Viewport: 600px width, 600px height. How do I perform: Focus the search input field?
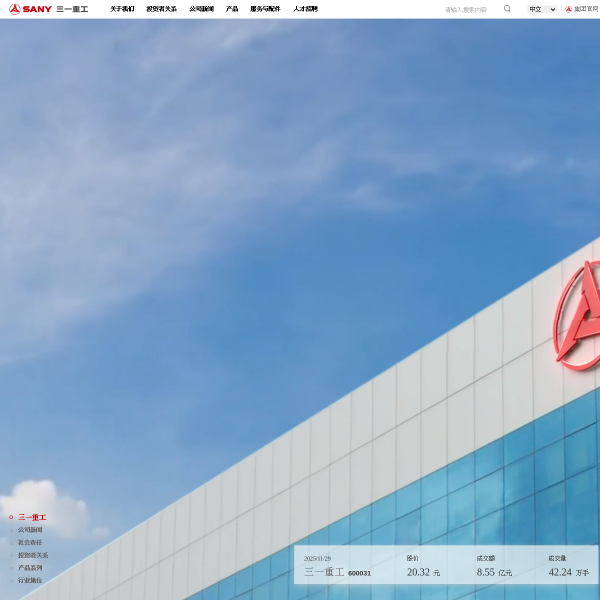tap(473, 10)
